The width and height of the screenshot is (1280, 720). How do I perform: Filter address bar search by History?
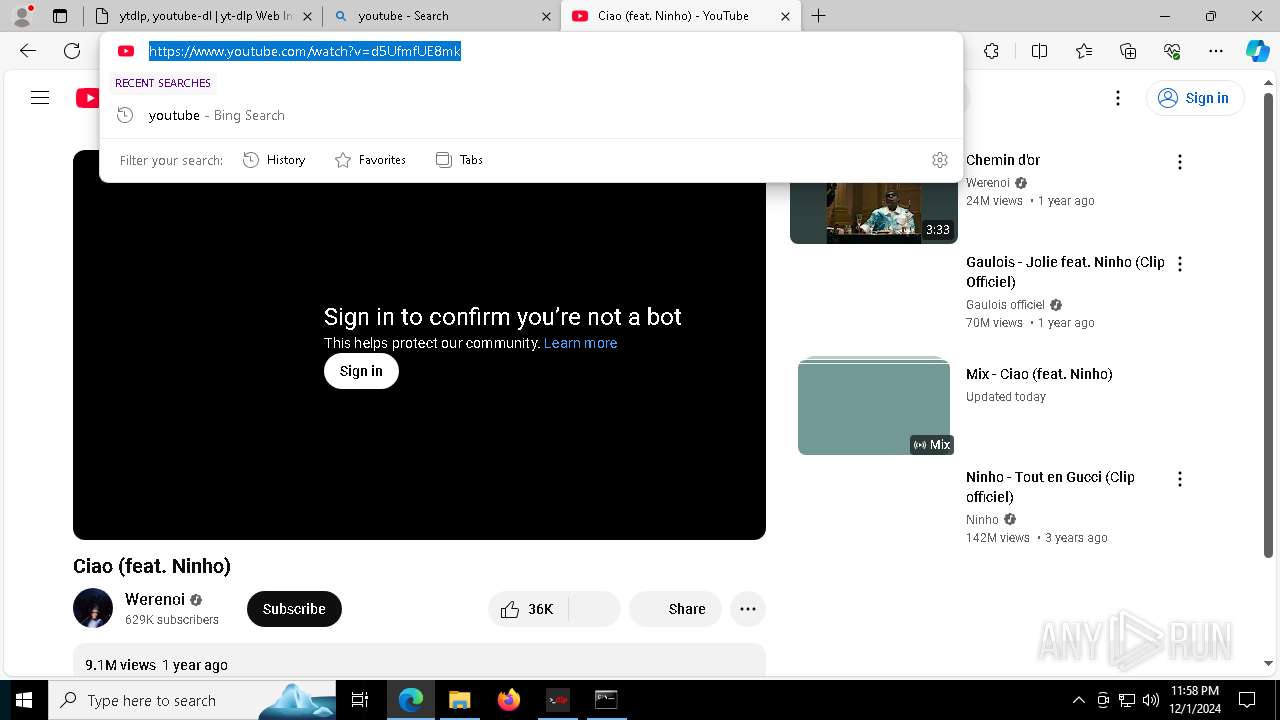274,160
